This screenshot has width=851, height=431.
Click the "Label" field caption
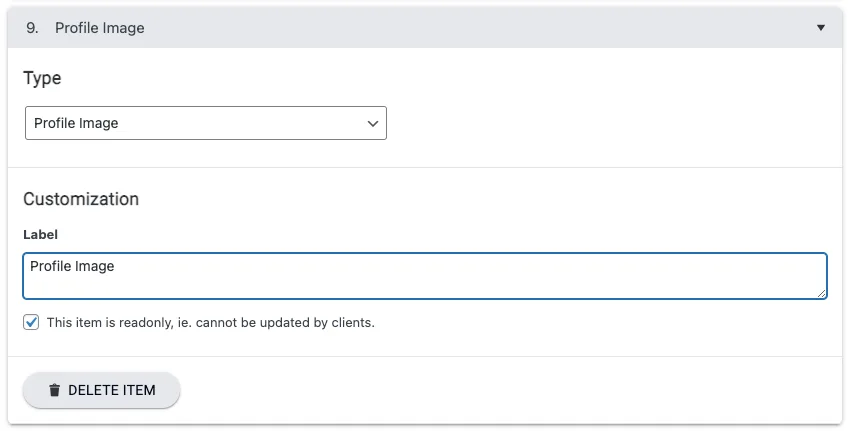click(x=41, y=234)
